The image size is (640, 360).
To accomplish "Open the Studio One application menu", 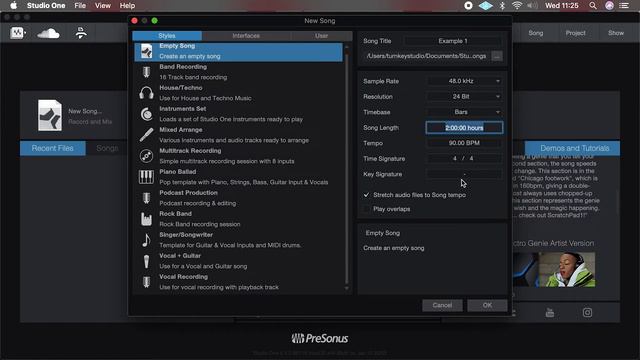I will point(46,6).
